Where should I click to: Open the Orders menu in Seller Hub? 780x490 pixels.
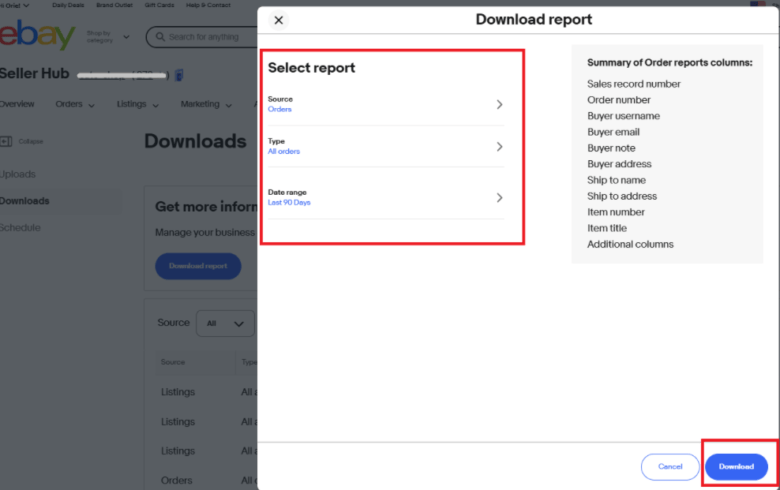(x=75, y=104)
